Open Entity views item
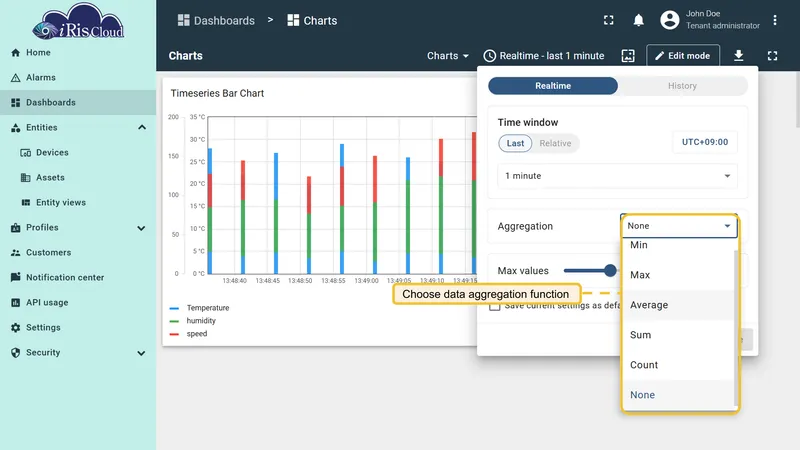Image resolution: width=800 pixels, height=450 pixels. point(78,203)
